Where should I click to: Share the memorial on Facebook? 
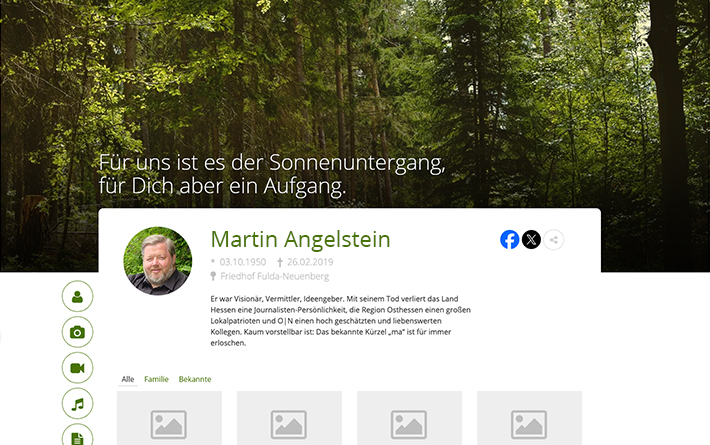click(x=509, y=239)
